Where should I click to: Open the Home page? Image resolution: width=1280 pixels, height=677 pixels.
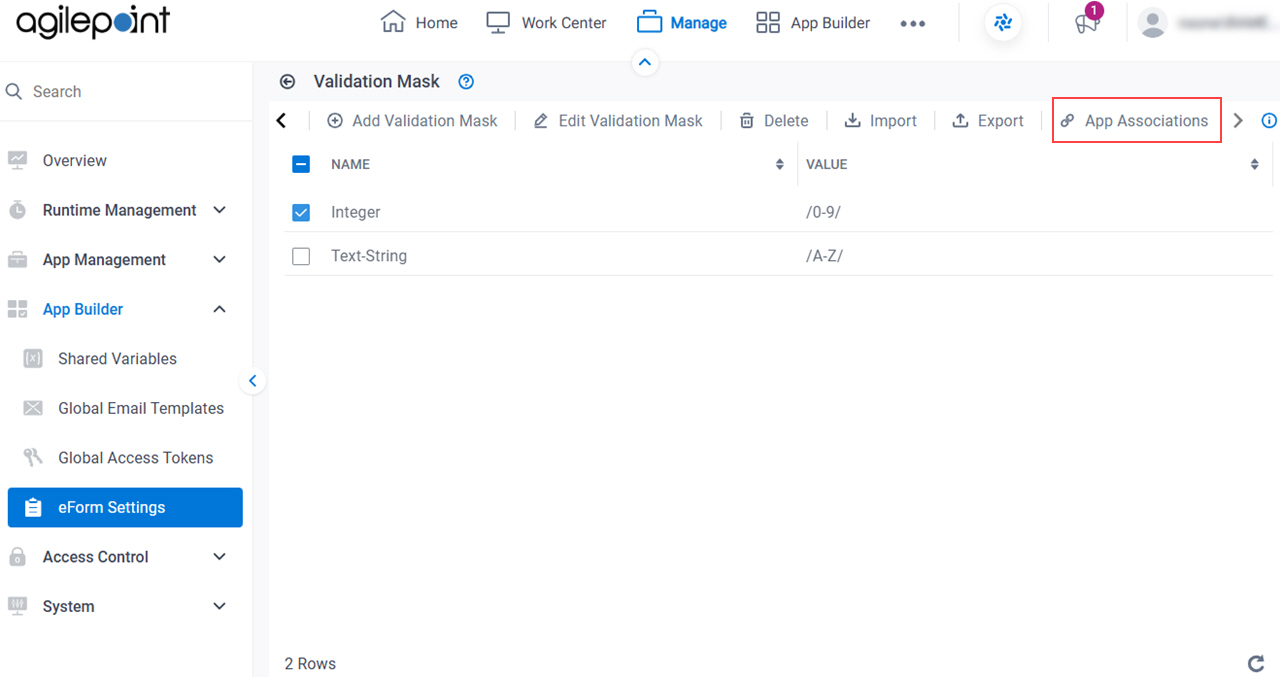point(420,23)
